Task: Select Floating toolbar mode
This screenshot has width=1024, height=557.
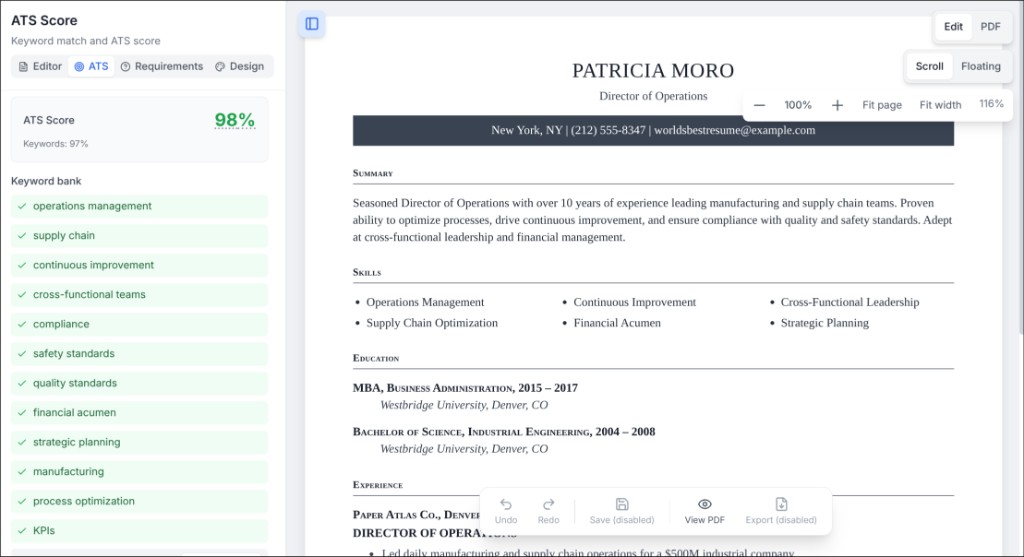Action: click(980, 67)
